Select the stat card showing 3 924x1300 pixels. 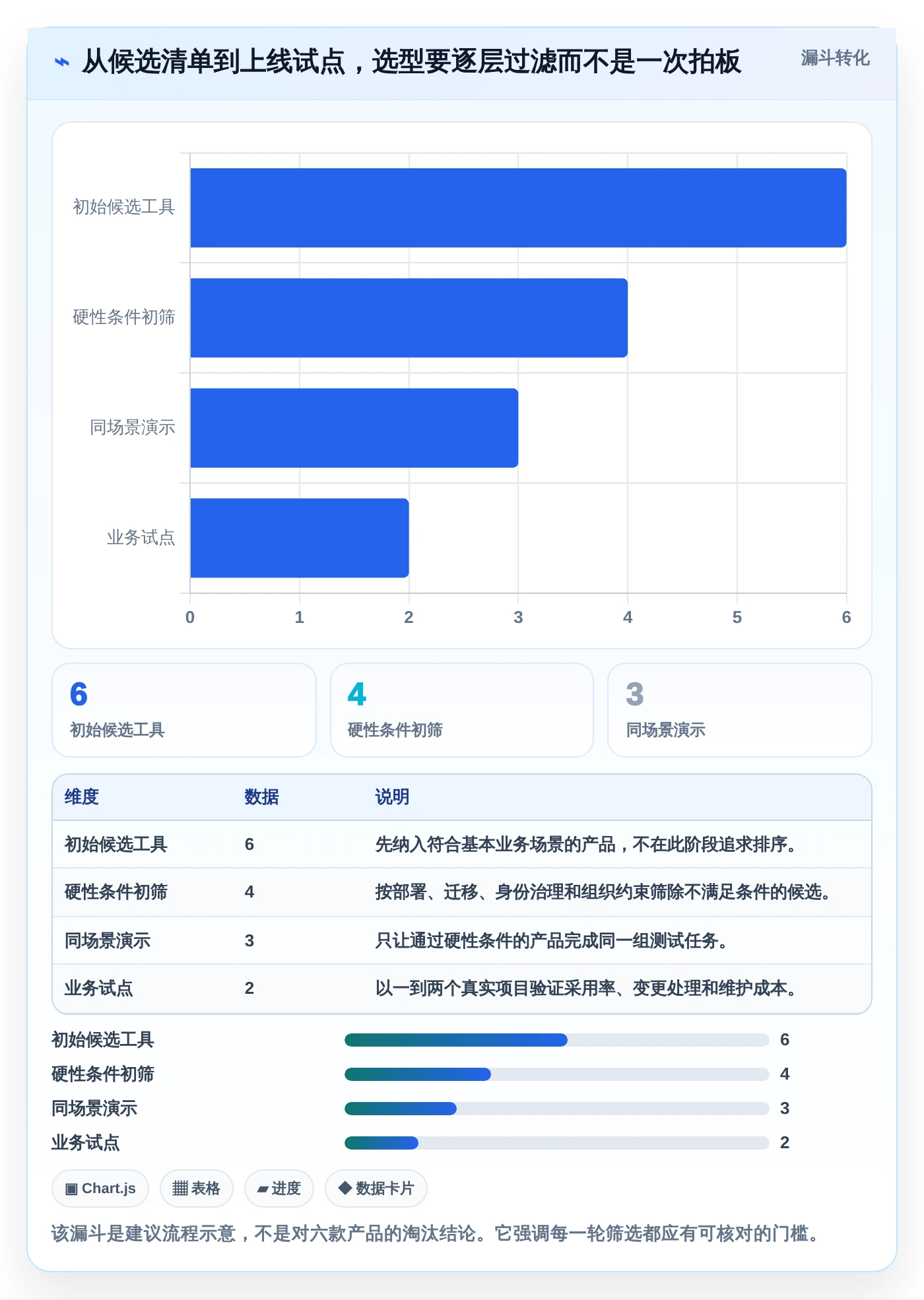point(740,710)
